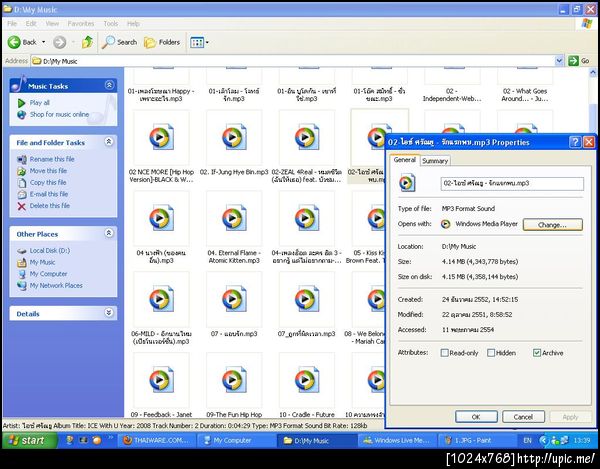The height and width of the screenshot is (469, 600).
Task: Switch to THAIWARE.COM taskbar window
Action: (158, 441)
